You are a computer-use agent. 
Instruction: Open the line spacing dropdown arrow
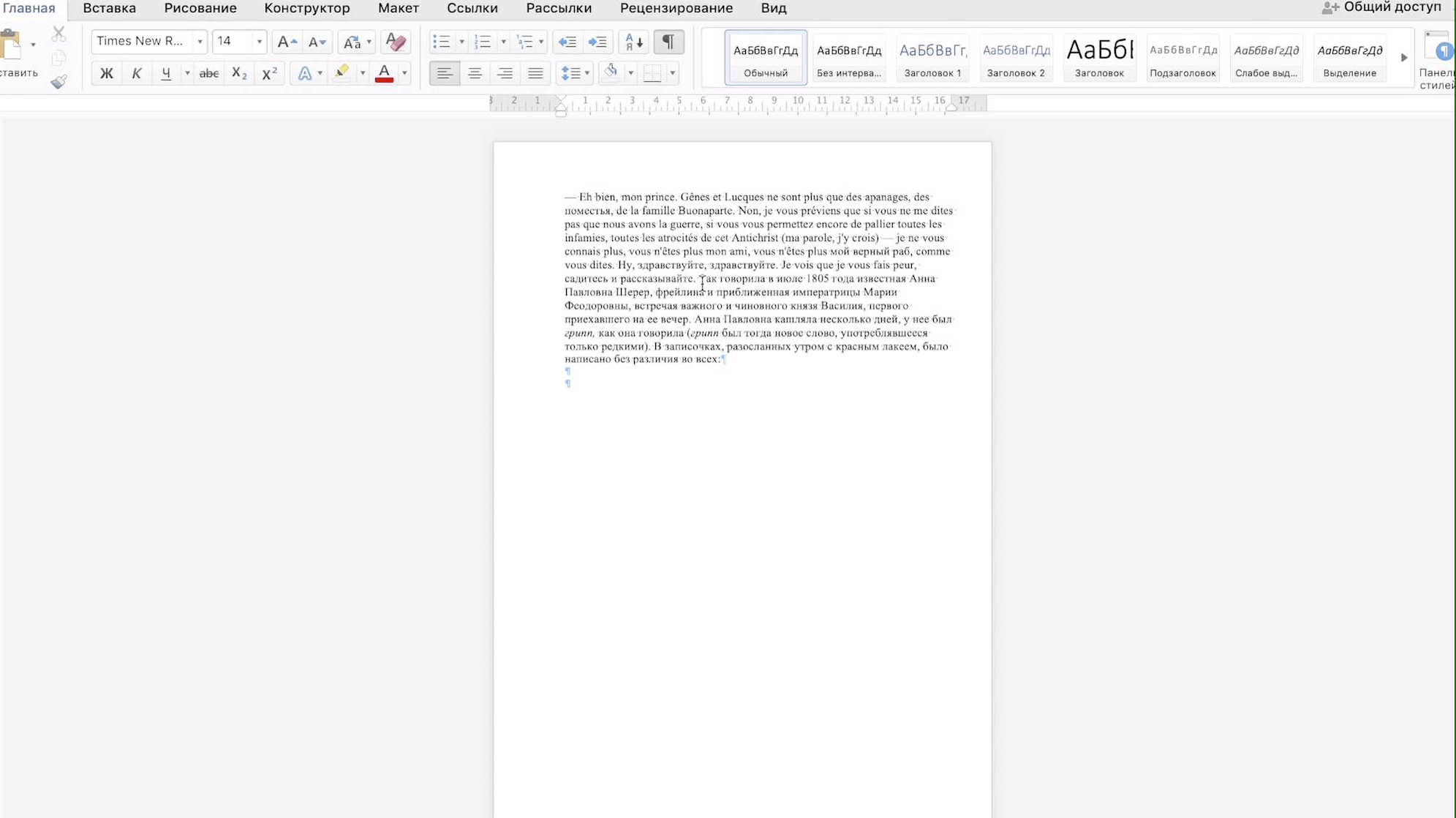click(x=586, y=73)
